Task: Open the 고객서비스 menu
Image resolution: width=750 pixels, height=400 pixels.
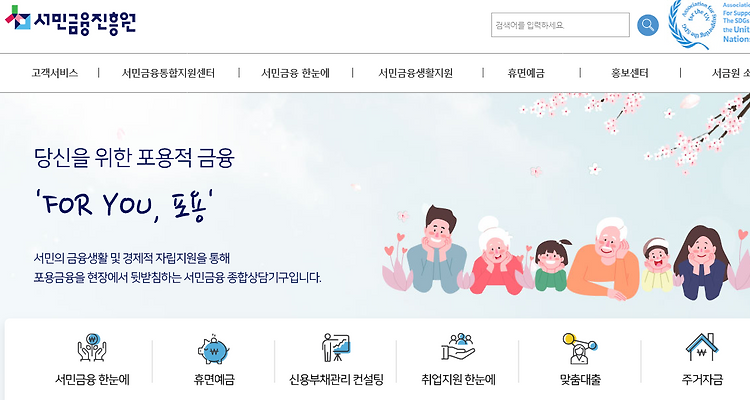Action: 55,73
